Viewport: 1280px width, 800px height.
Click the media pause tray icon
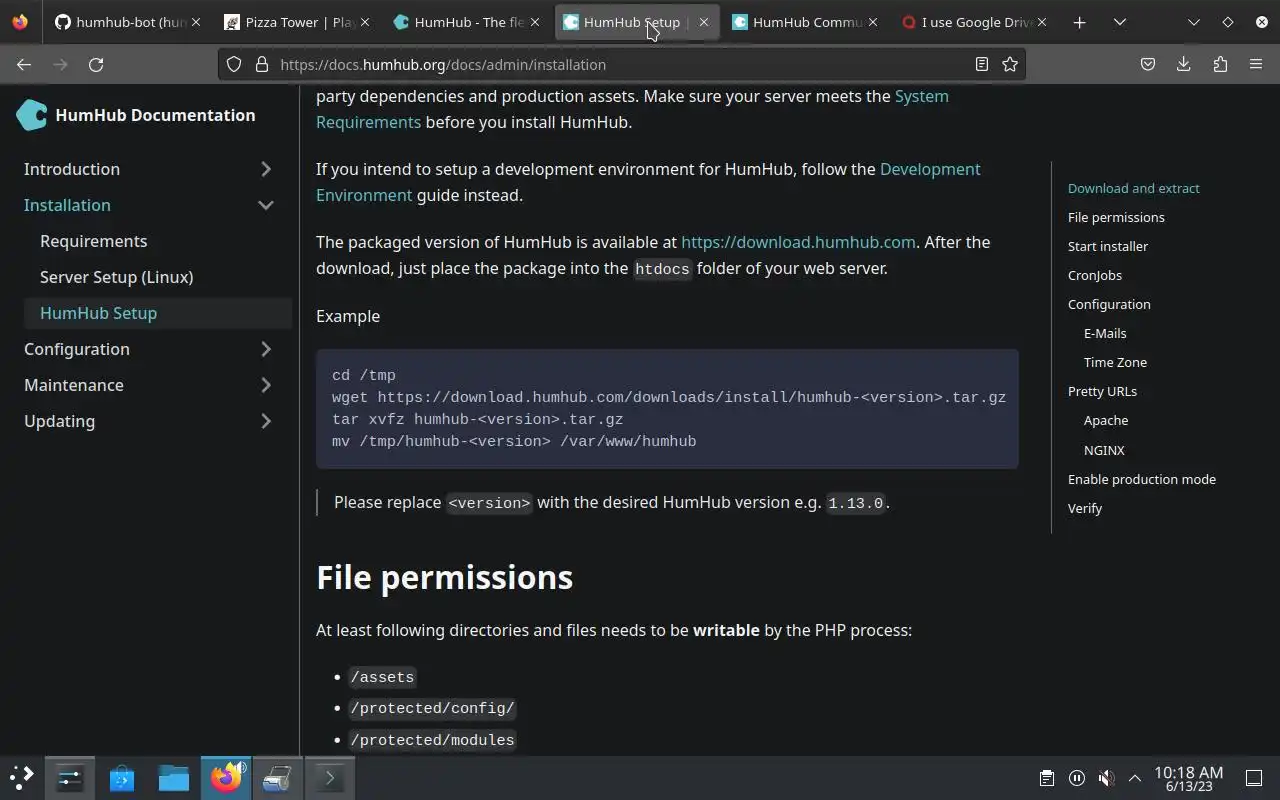(1077, 778)
